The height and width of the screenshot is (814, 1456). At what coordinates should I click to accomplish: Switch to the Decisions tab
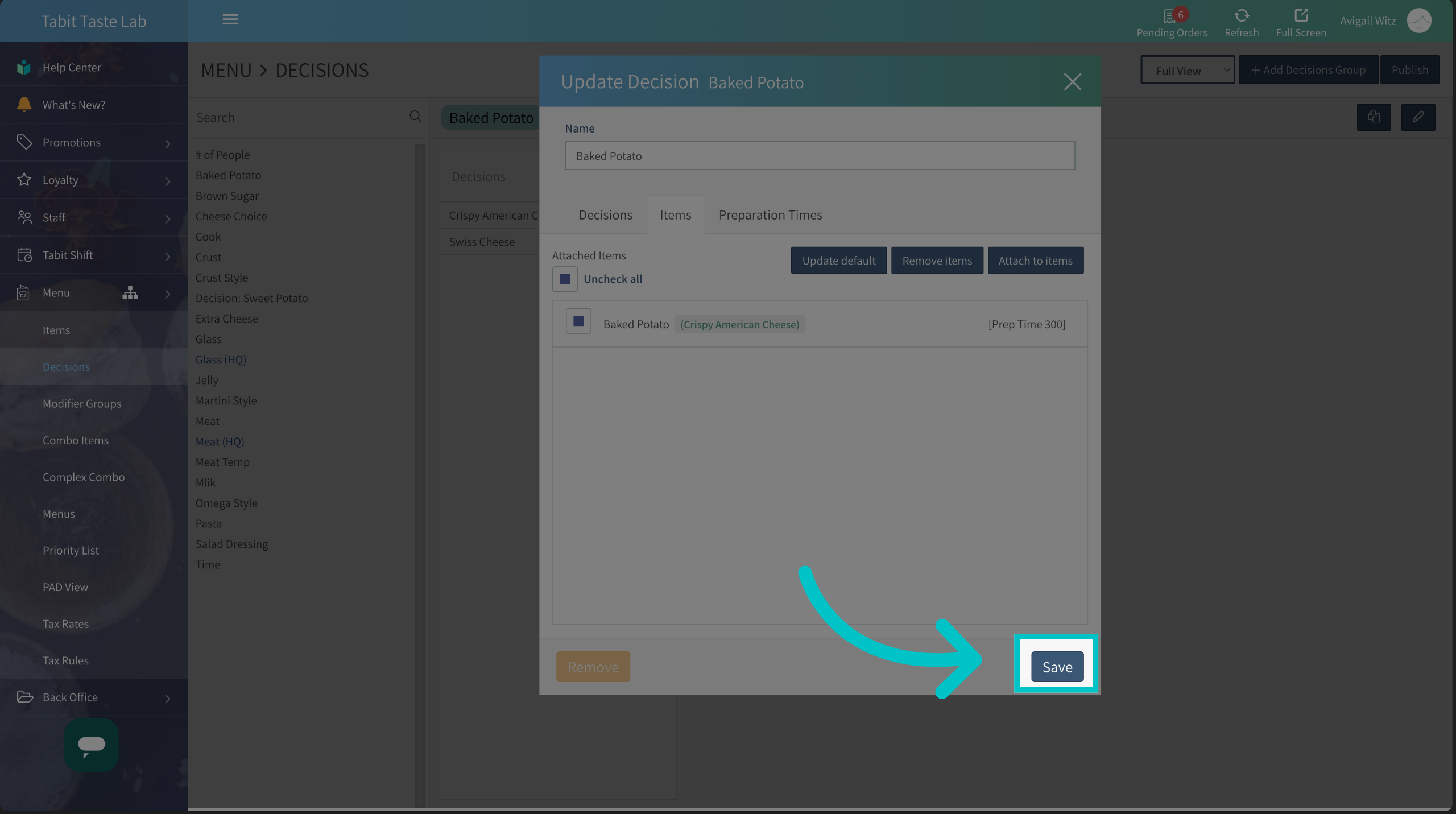pos(605,215)
